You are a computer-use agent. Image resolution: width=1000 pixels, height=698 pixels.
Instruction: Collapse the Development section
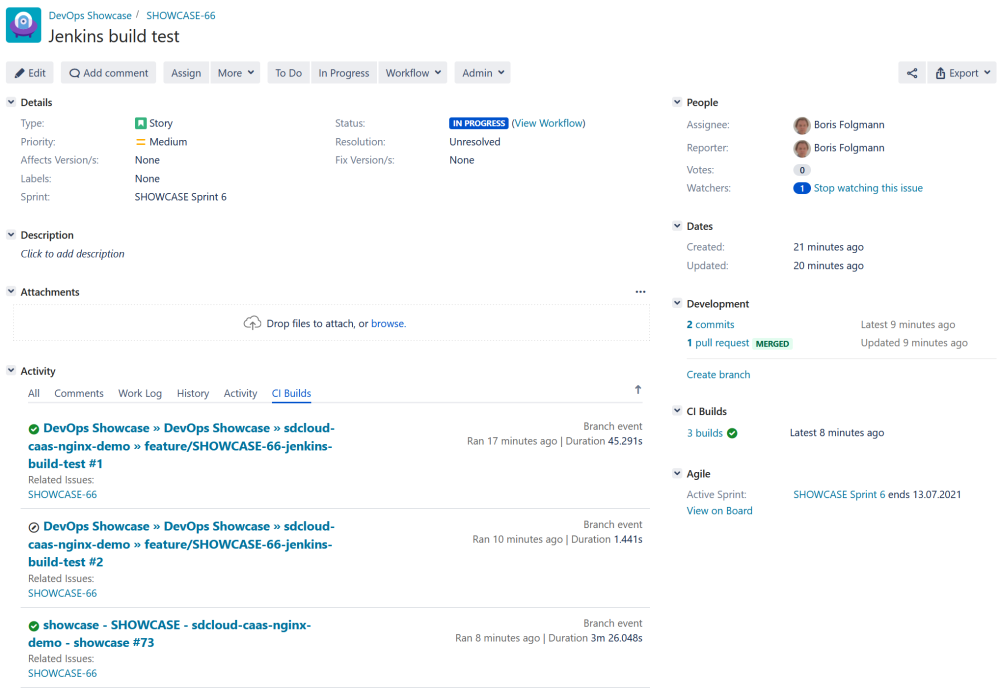point(677,304)
